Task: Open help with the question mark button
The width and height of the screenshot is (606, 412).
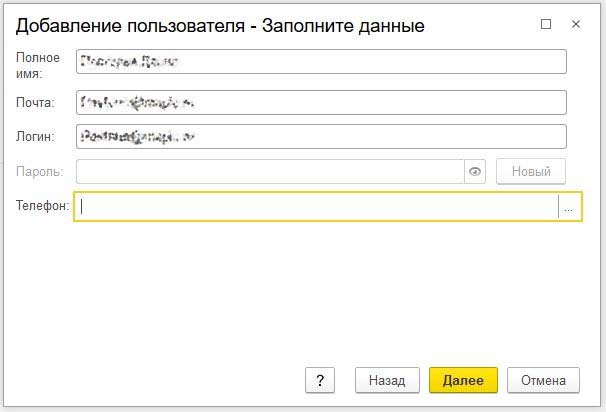Action: point(319,380)
